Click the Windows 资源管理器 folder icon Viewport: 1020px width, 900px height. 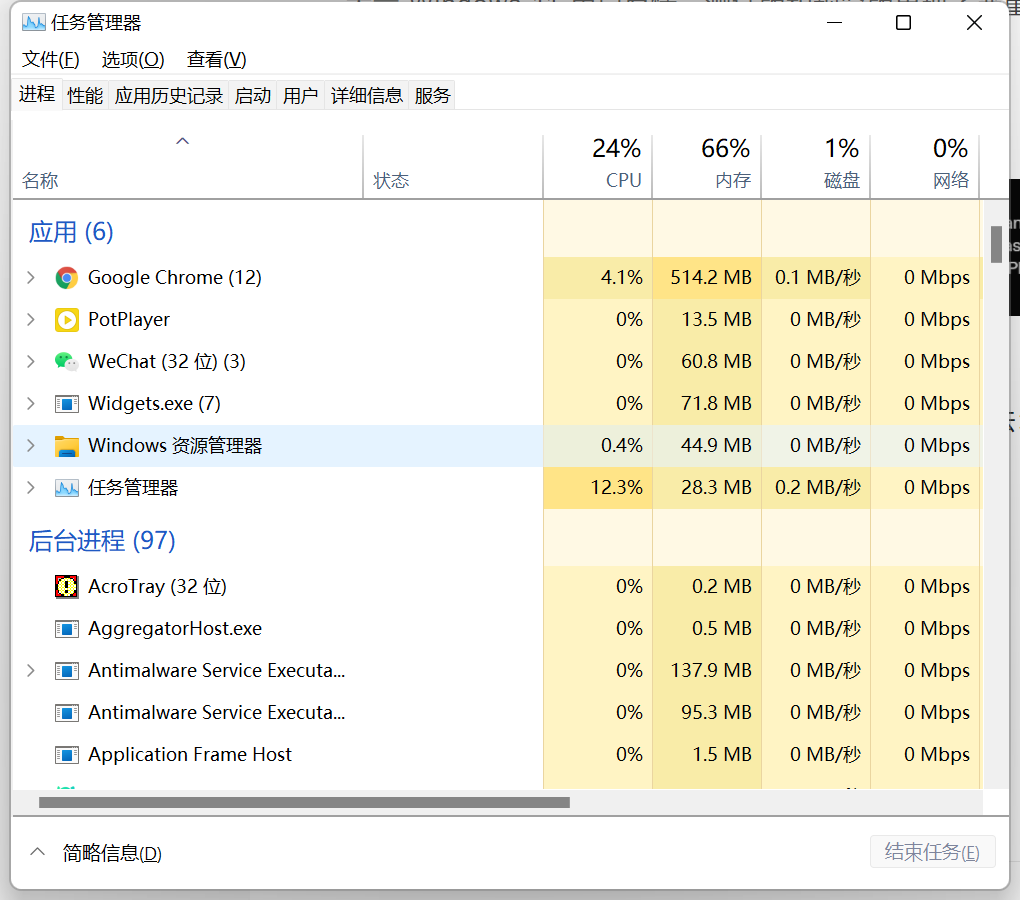[x=66, y=446]
